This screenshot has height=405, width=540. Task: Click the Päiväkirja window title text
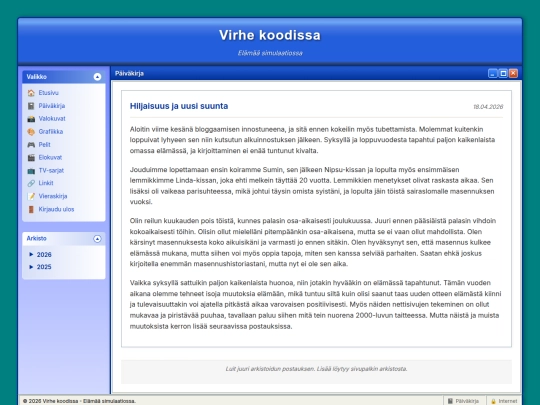point(129,73)
